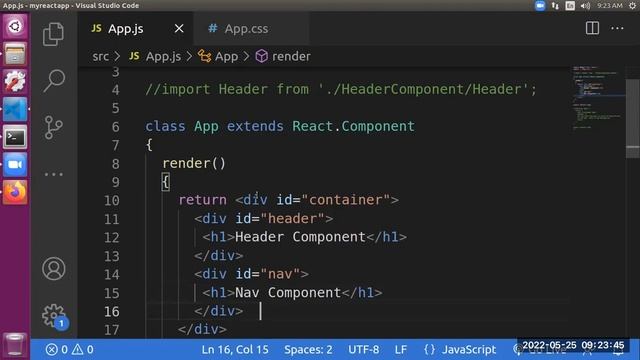Open problems panel from errors and warnings count
The height and width of the screenshot is (360, 640).
(69, 349)
